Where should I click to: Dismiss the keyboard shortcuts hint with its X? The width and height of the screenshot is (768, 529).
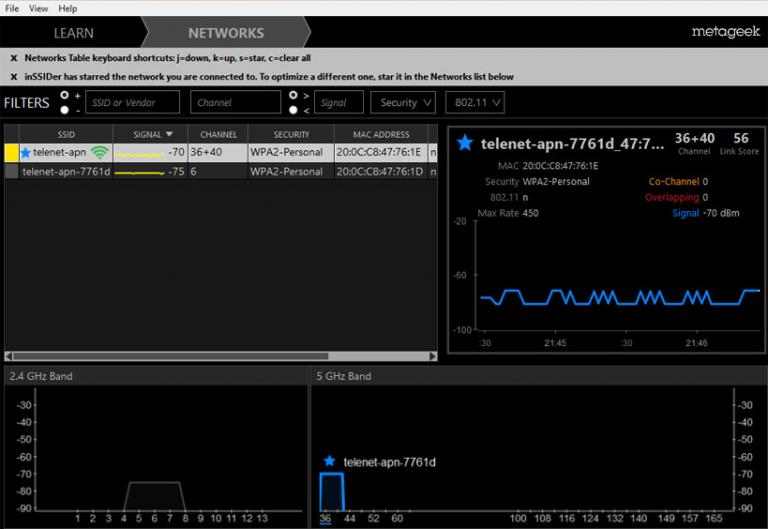coord(14,58)
